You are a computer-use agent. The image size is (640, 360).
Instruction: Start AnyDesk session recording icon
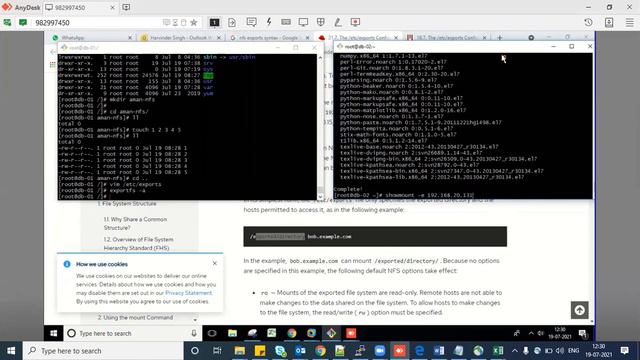click(355, 22)
